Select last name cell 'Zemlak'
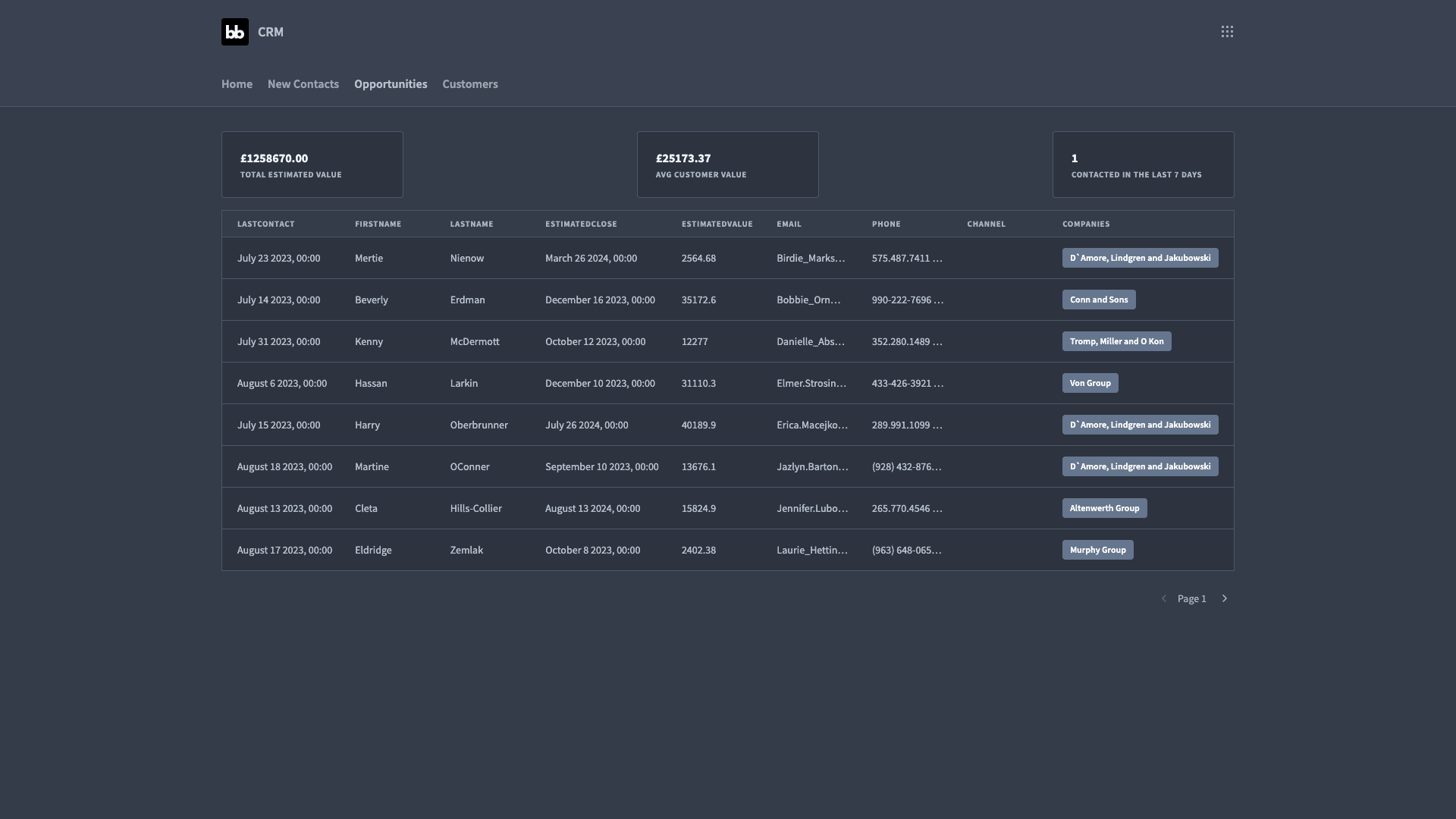The height and width of the screenshot is (819, 1456). (x=466, y=550)
